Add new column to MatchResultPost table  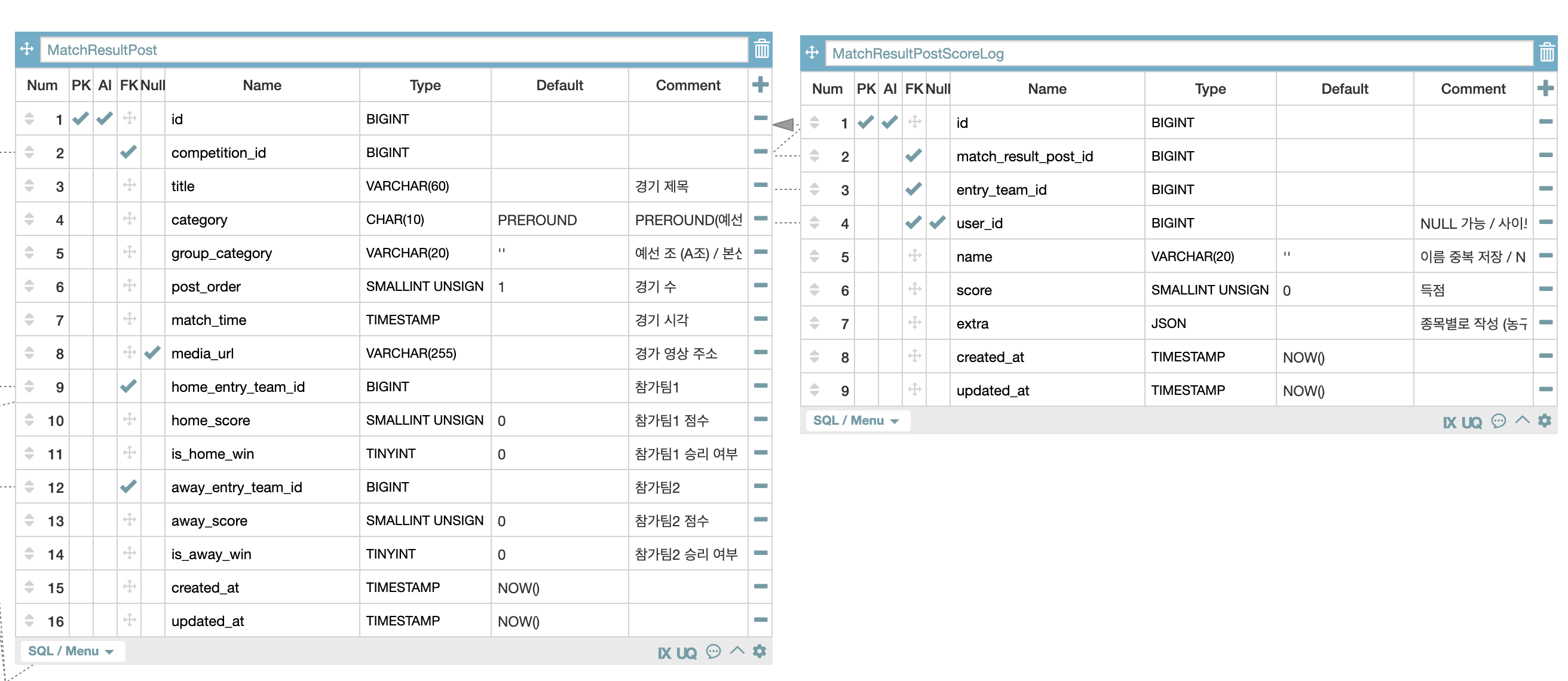pyautogui.click(x=760, y=85)
